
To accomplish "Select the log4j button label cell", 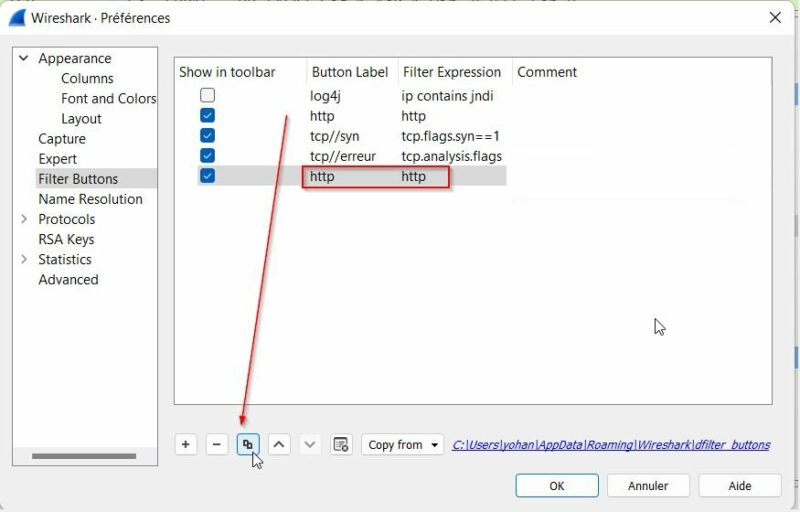I will (325, 96).
